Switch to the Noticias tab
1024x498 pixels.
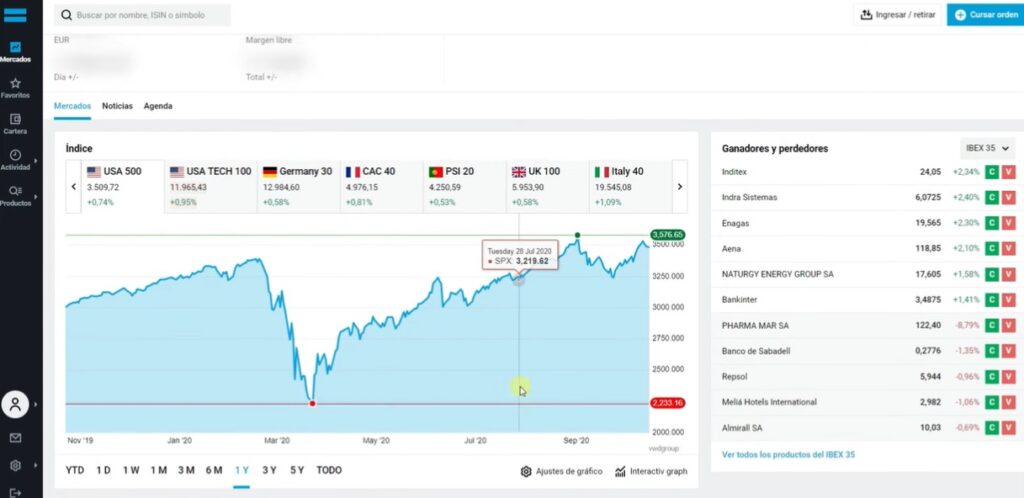[x=117, y=105]
